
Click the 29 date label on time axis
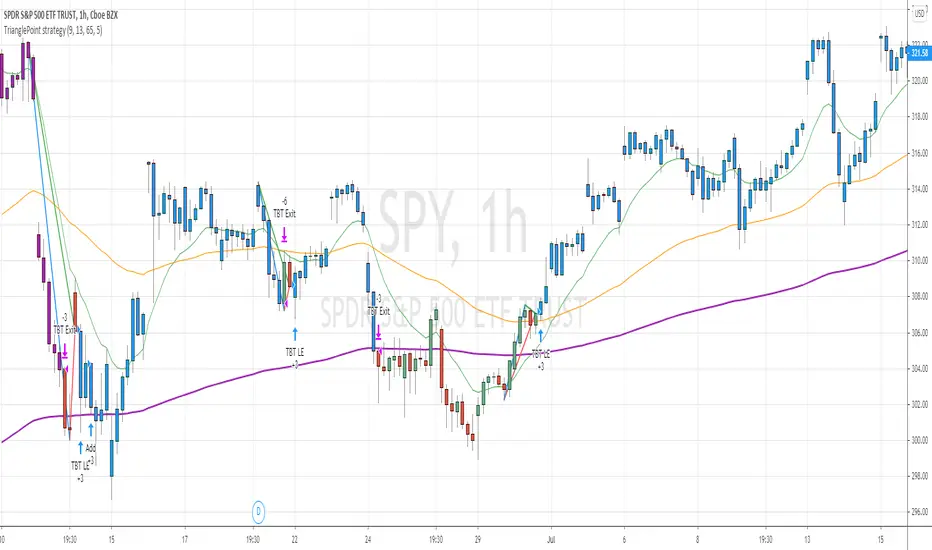478,540
